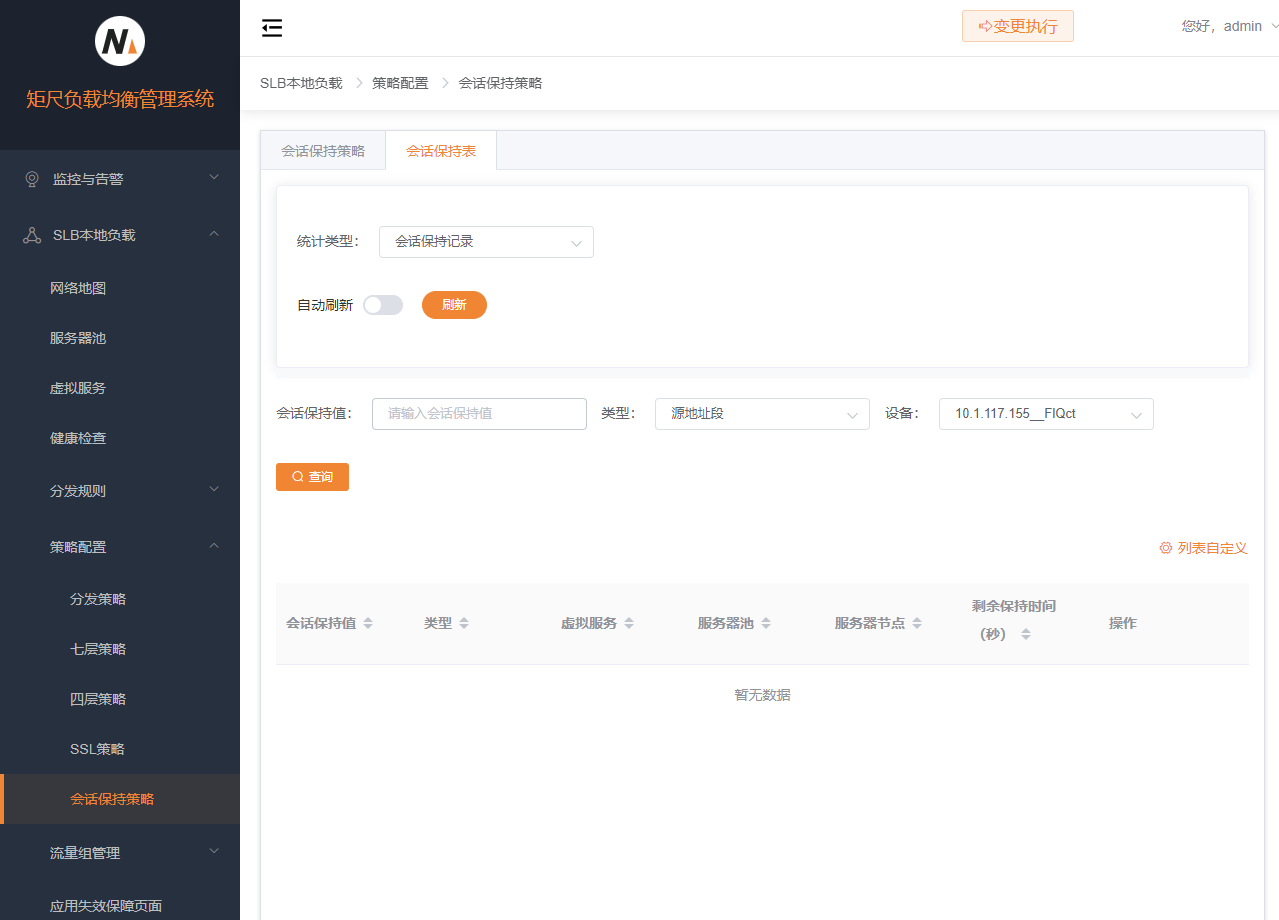Click the 列表自定义 gear icon

(x=1165, y=548)
